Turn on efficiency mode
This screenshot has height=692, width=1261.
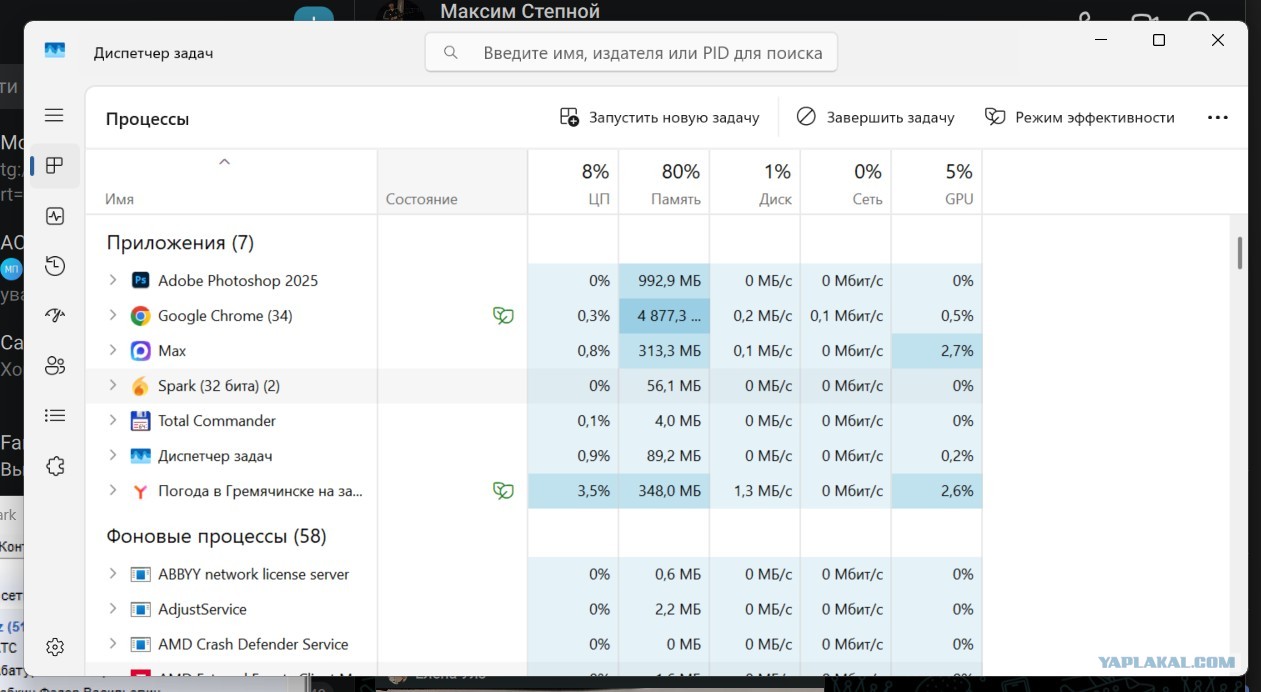pyautogui.click(x=1079, y=117)
